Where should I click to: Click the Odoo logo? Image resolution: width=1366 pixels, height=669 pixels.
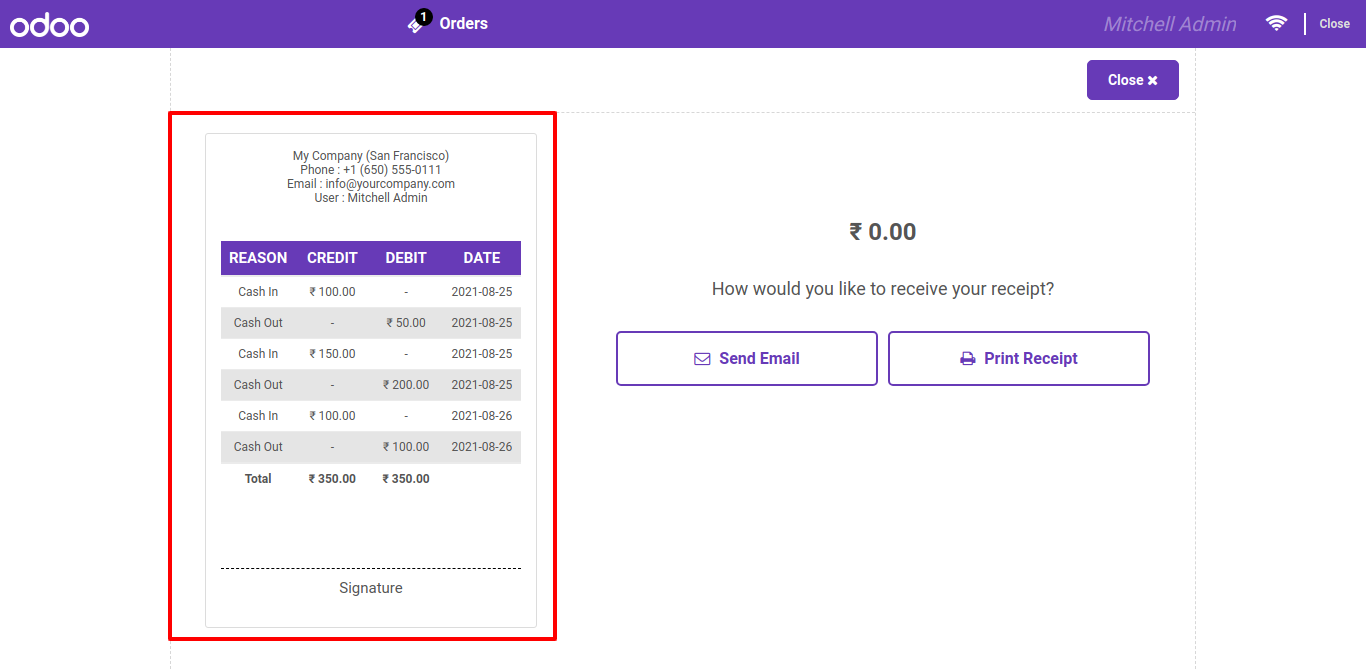click(x=50, y=25)
